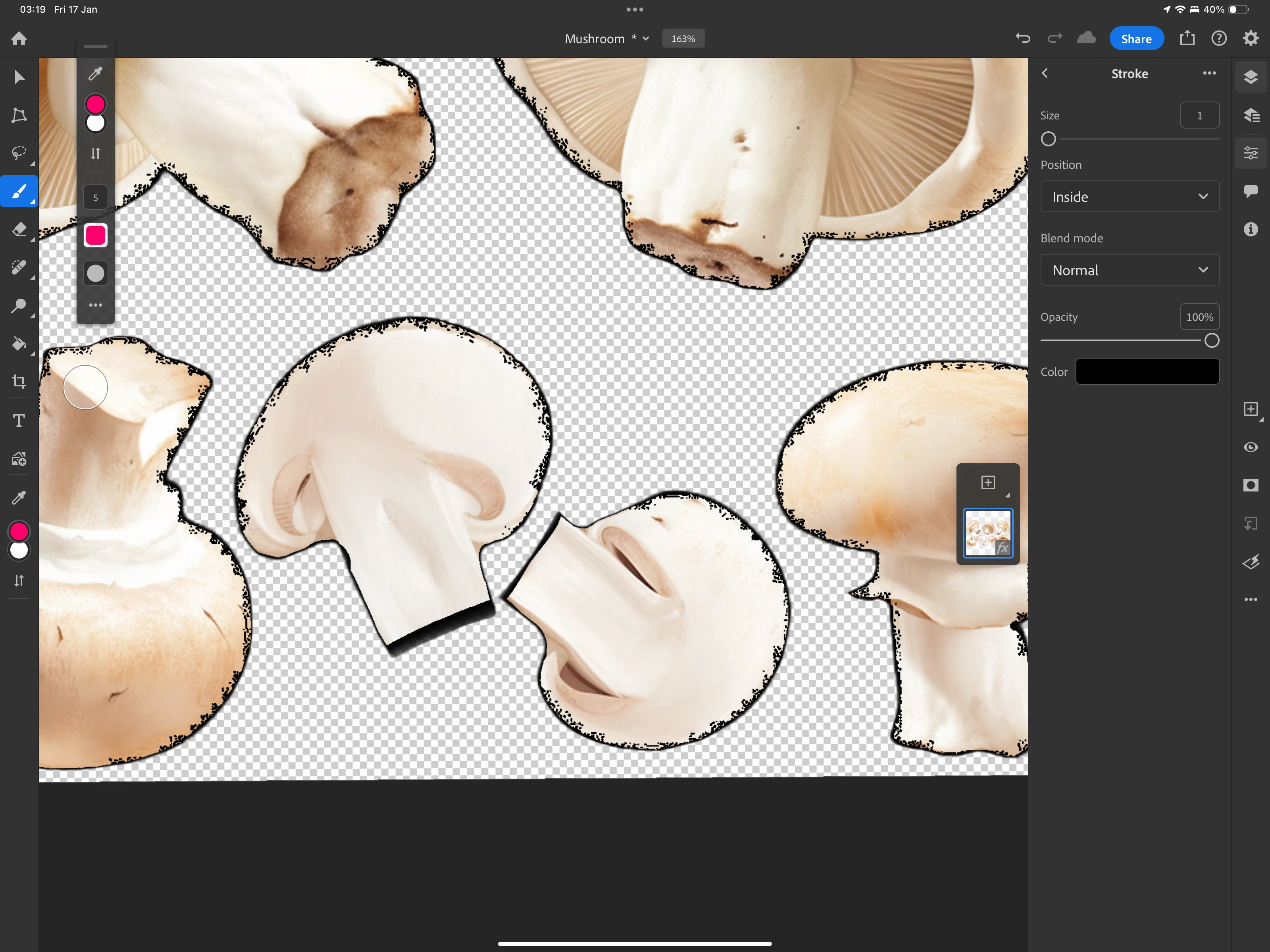Activate the Crop tool
Screen dimensions: 1270x952
(x=19, y=382)
